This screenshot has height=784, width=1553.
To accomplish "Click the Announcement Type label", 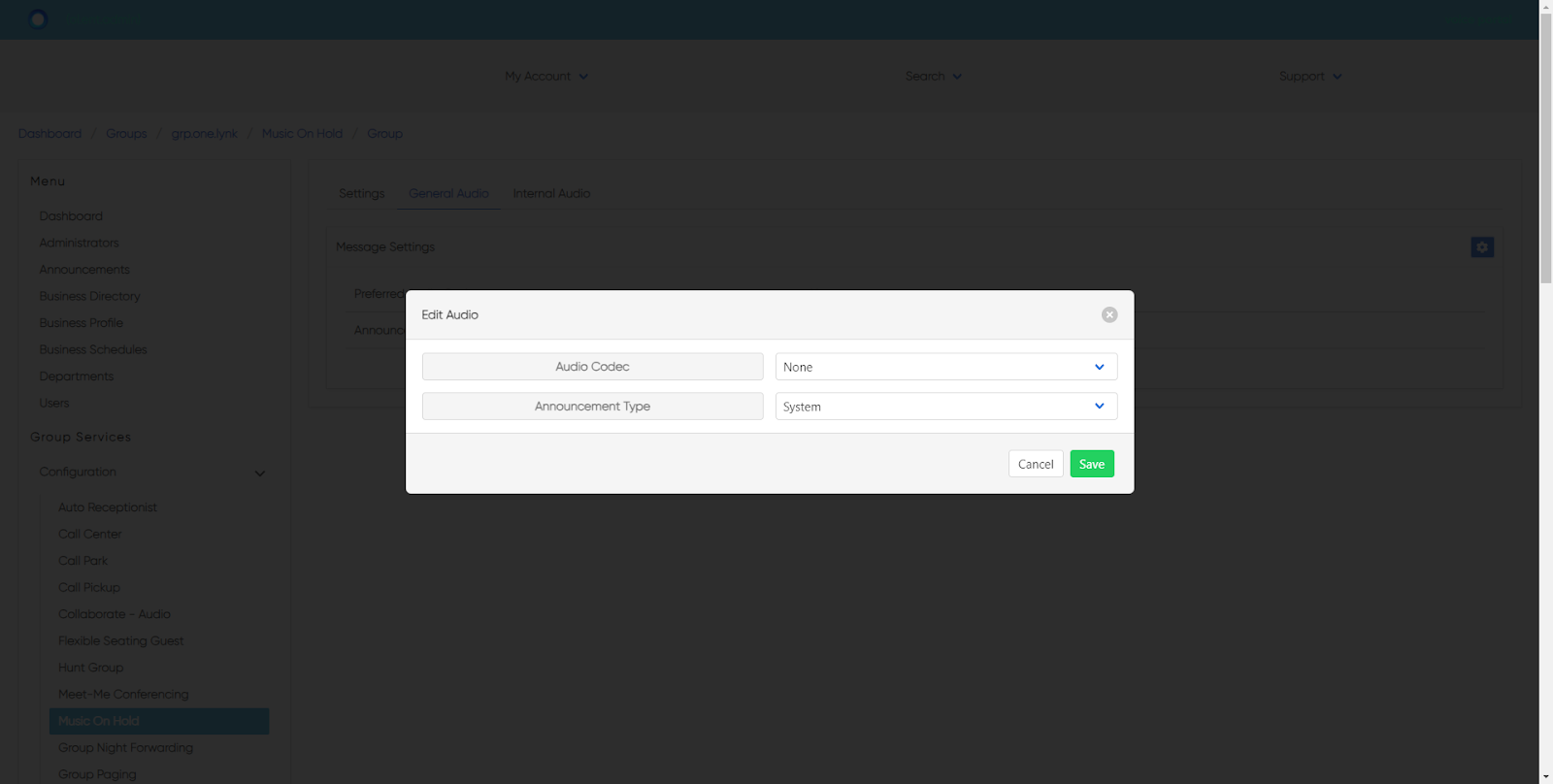I will pos(592,407).
